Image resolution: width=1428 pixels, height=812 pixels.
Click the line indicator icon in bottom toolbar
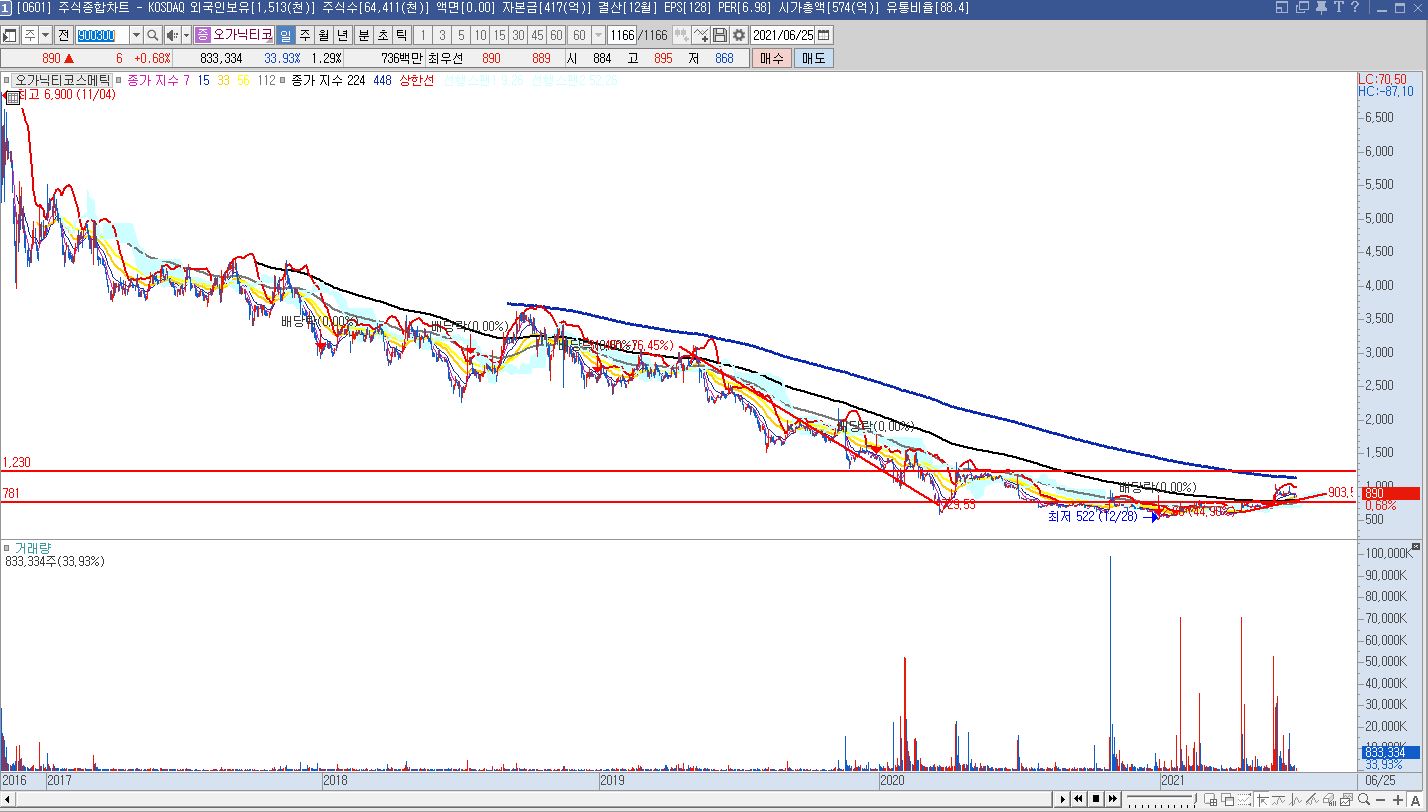1278,799
